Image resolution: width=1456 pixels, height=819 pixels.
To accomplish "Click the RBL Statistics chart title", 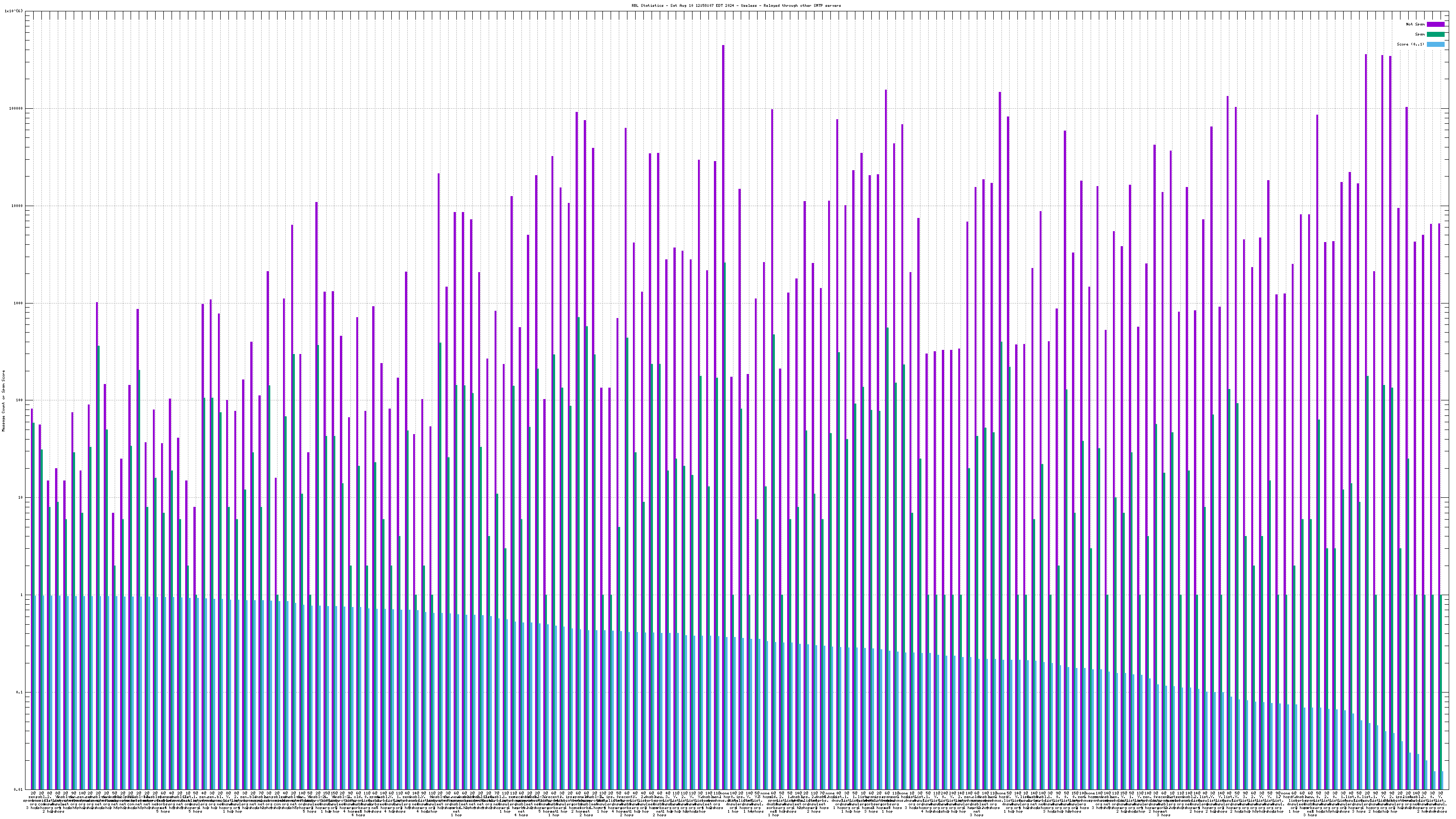I will tap(736, 5).
